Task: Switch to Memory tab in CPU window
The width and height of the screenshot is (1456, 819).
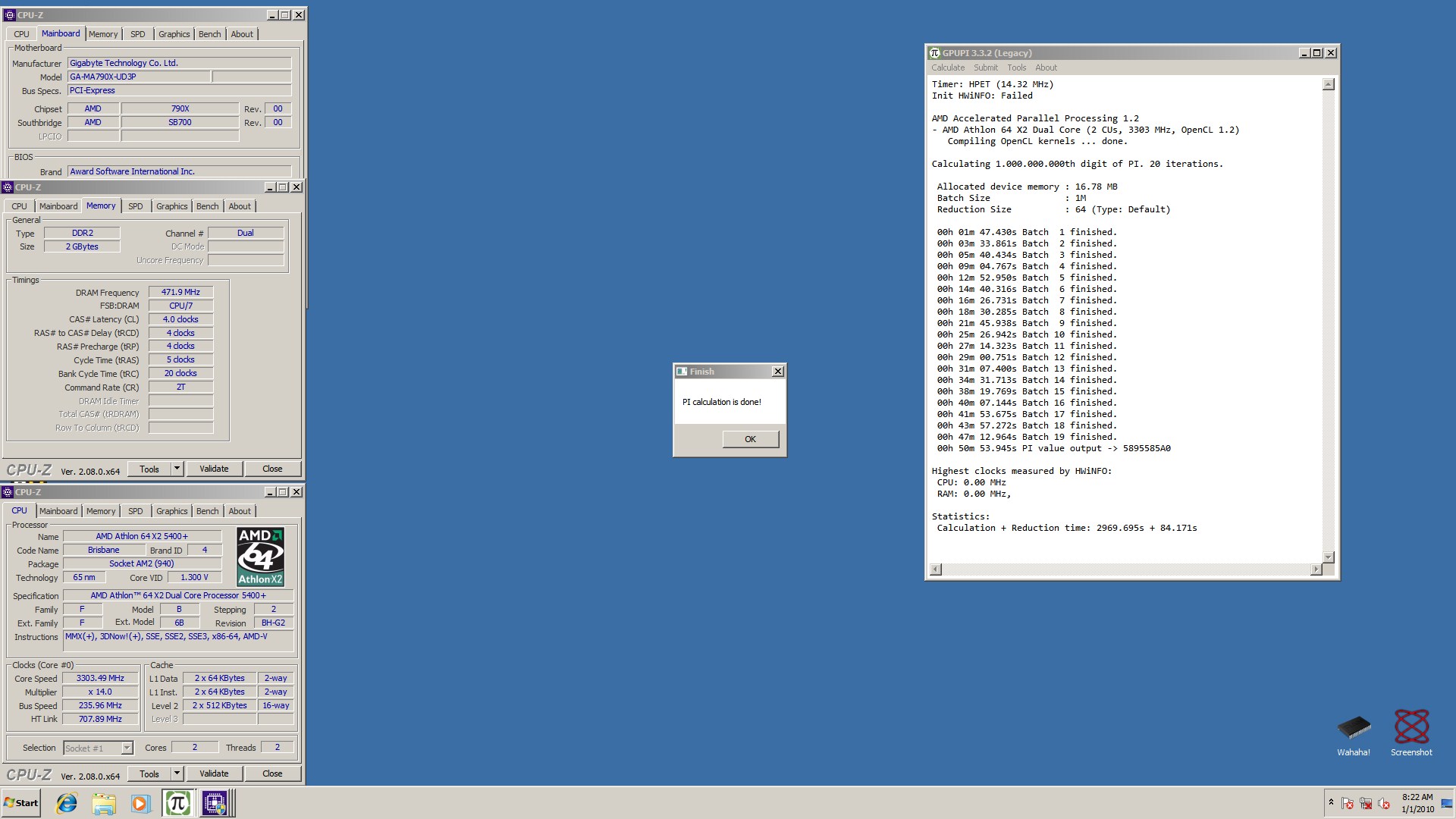Action: tap(101, 511)
